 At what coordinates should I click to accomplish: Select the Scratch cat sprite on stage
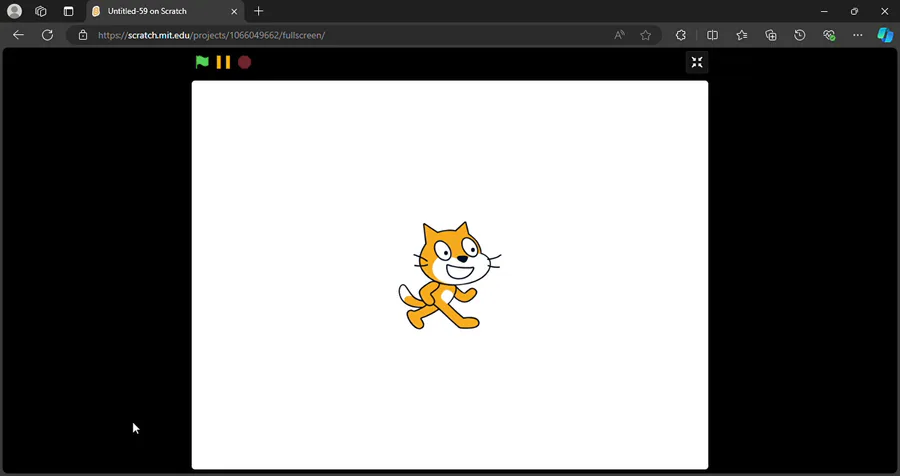coord(449,276)
